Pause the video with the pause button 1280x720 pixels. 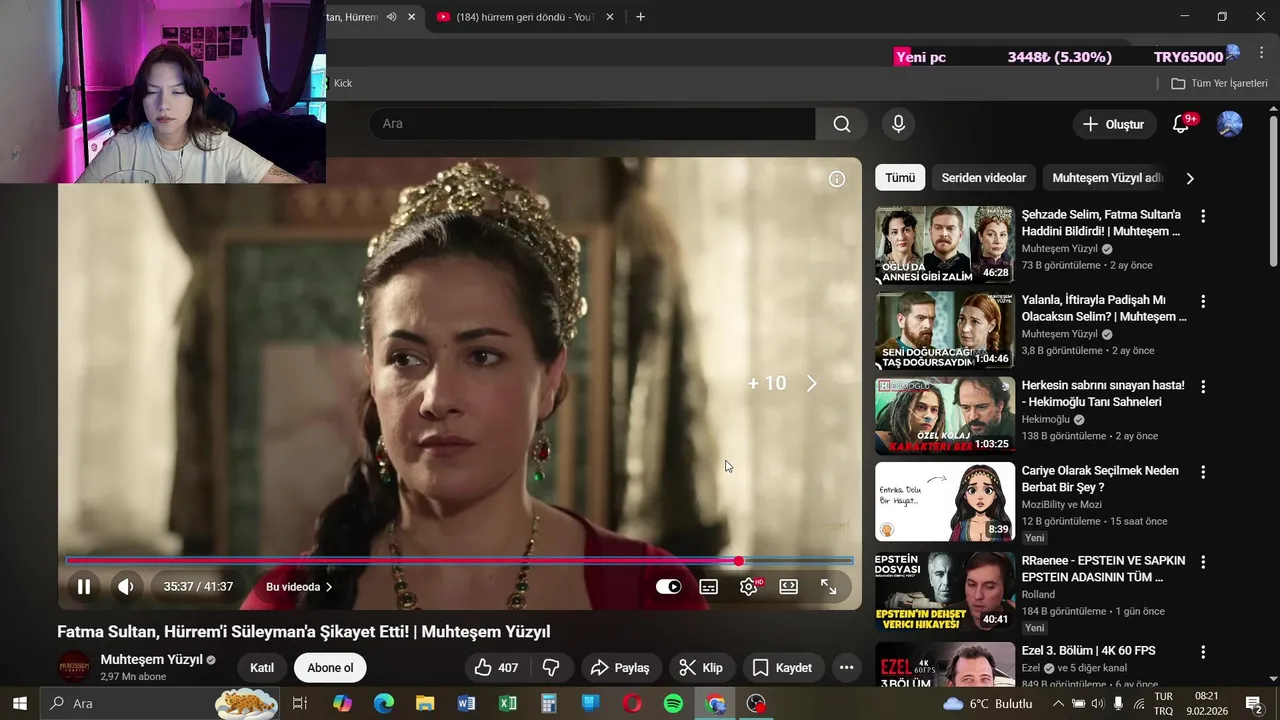pos(84,587)
